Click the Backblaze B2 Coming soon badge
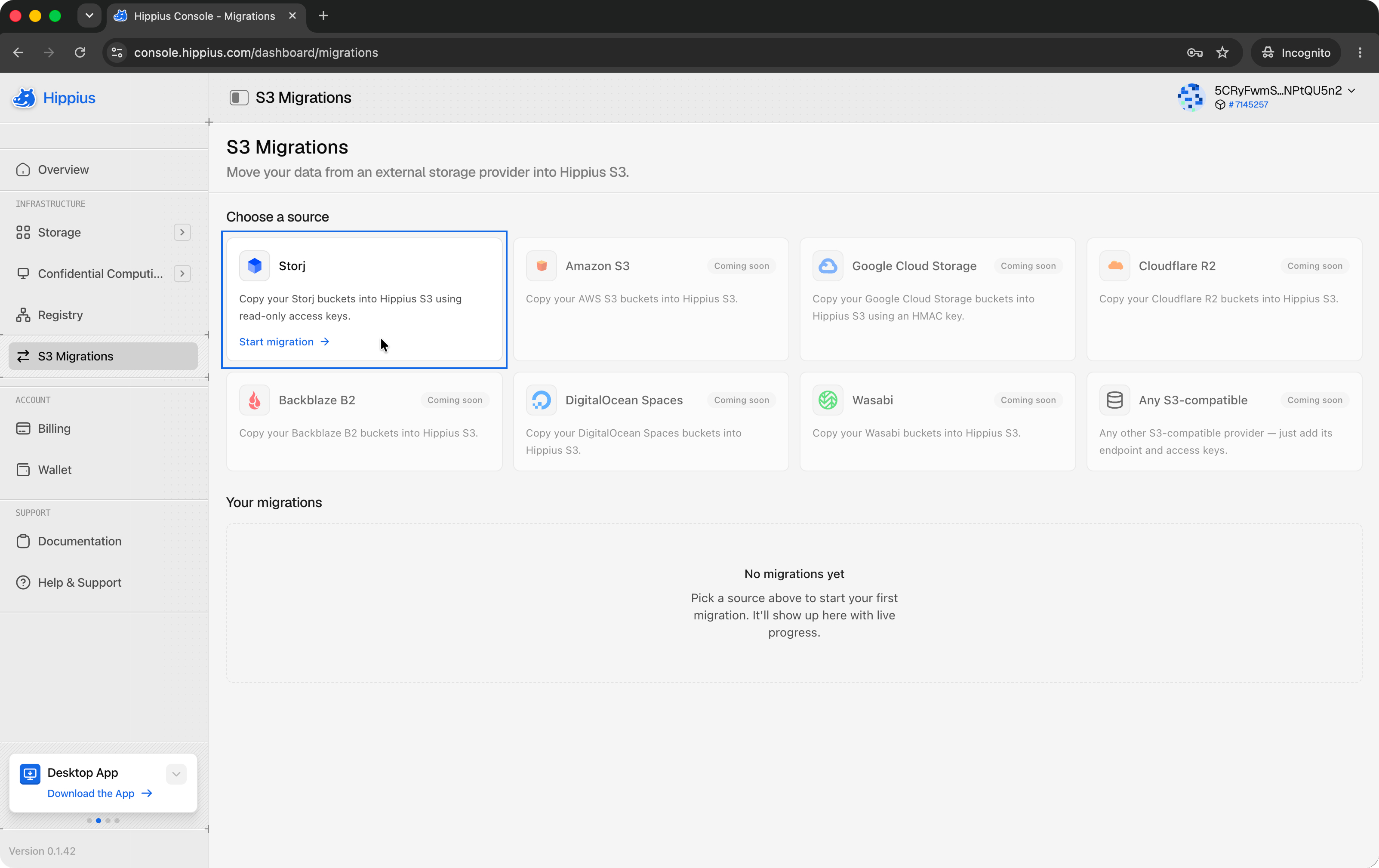Viewport: 1379px width, 868px height. click(455, 400)
